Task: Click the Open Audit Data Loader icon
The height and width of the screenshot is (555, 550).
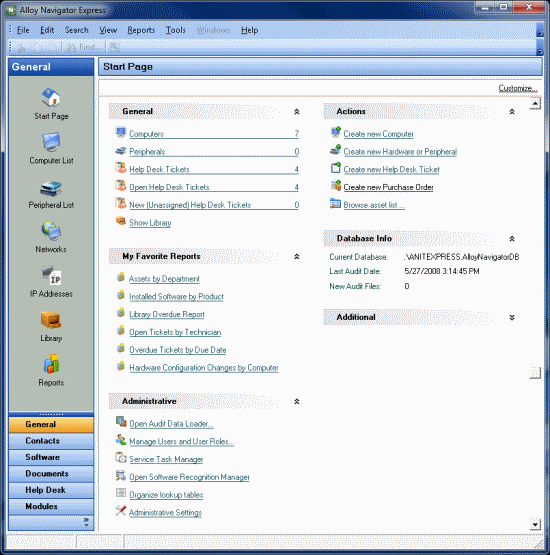Action: (121, 422)
